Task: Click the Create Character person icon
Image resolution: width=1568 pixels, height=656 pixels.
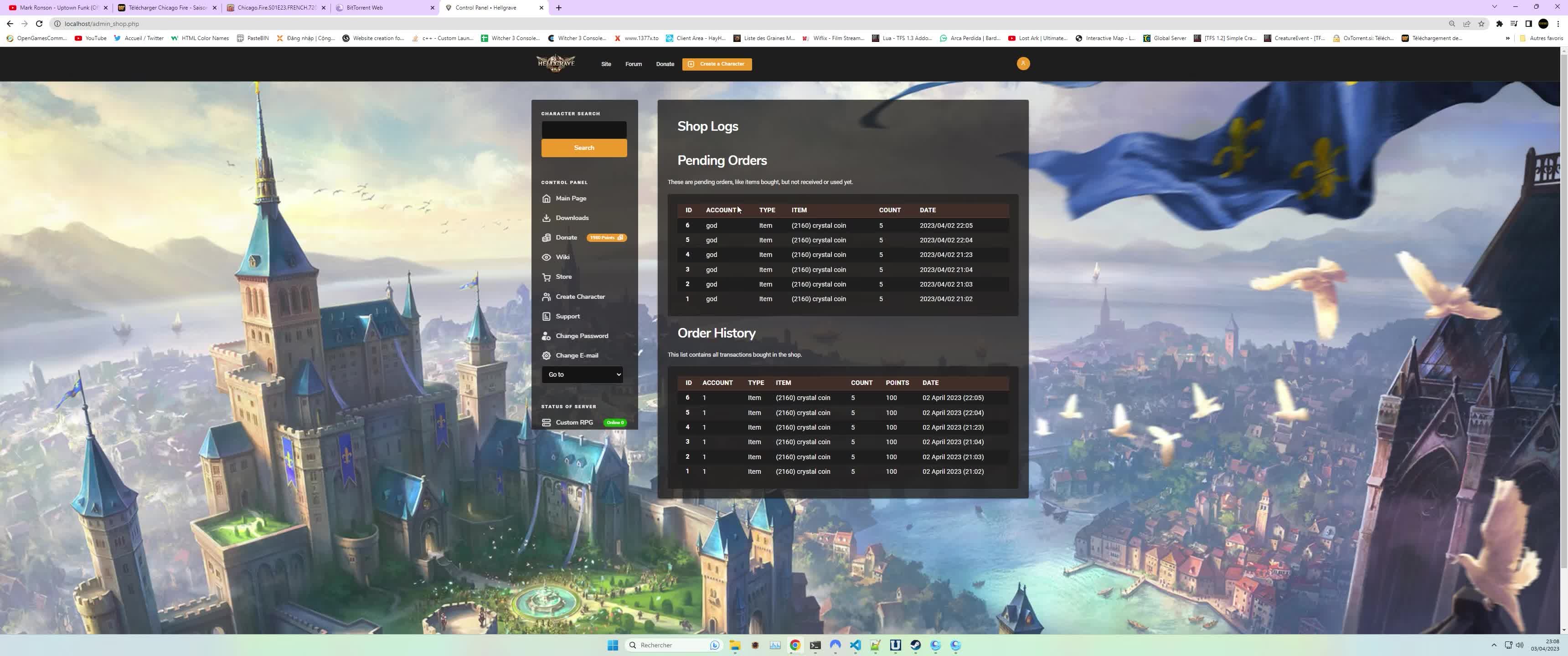Action: (546, 297)
